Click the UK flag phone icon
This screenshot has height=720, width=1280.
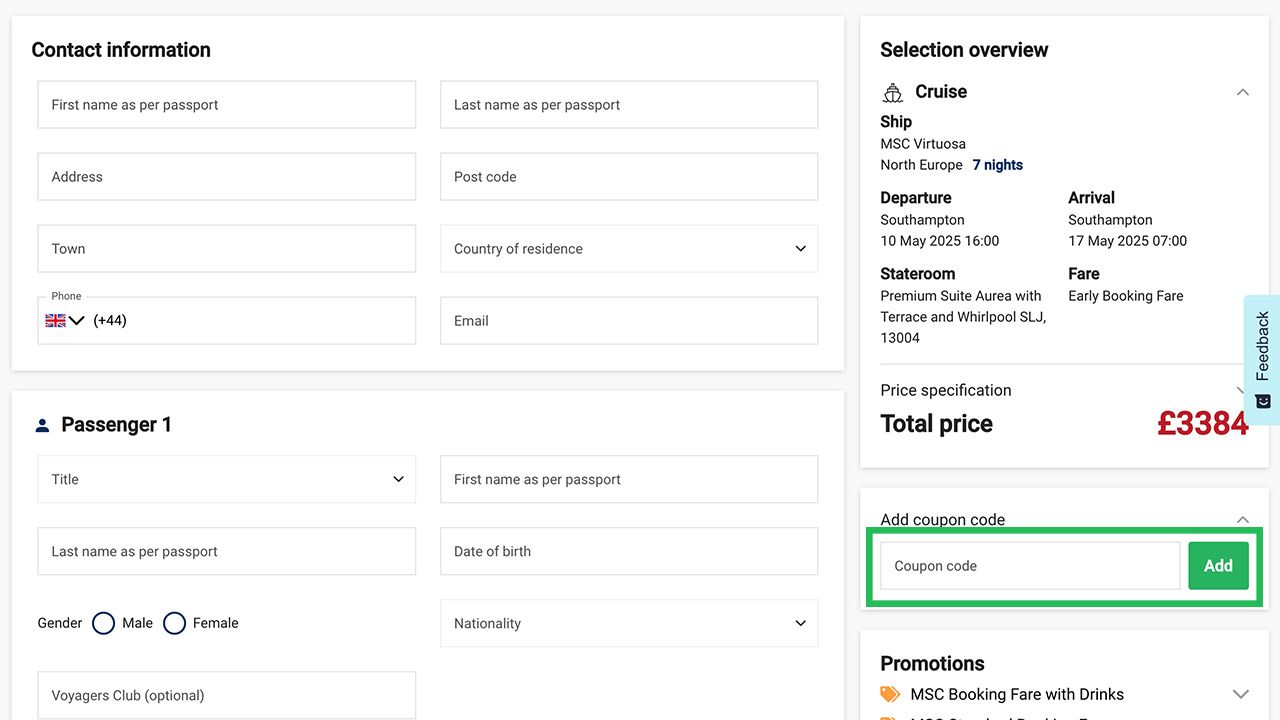tap(56, 321)
